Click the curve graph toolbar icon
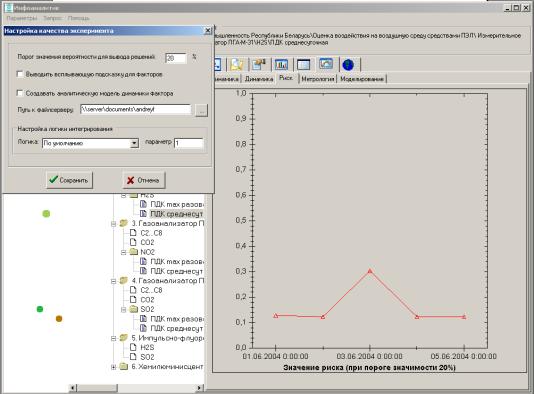 [x=326, y=64]
